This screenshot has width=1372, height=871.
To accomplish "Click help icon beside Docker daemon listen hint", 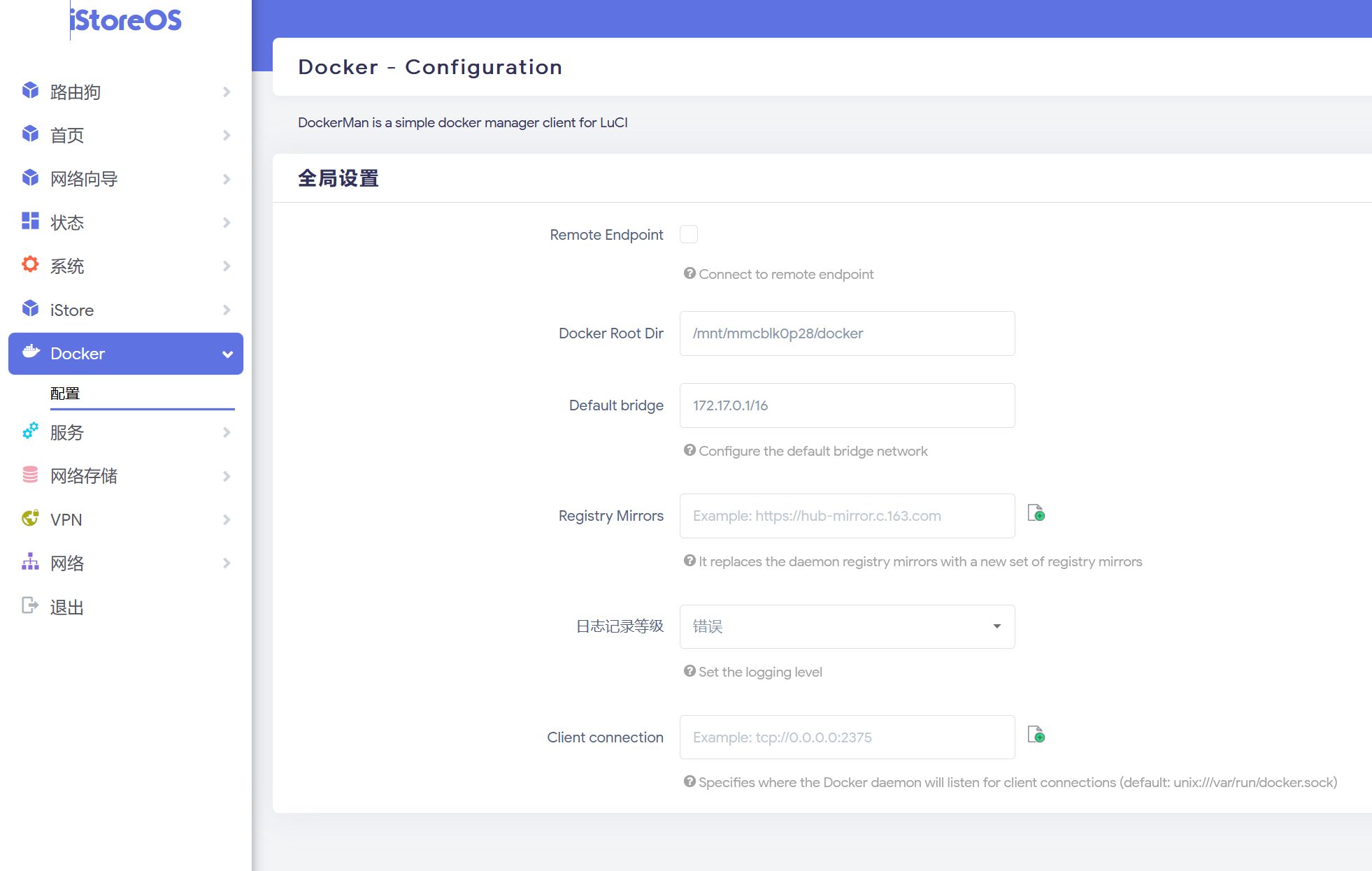I will [x=689, y=782].
